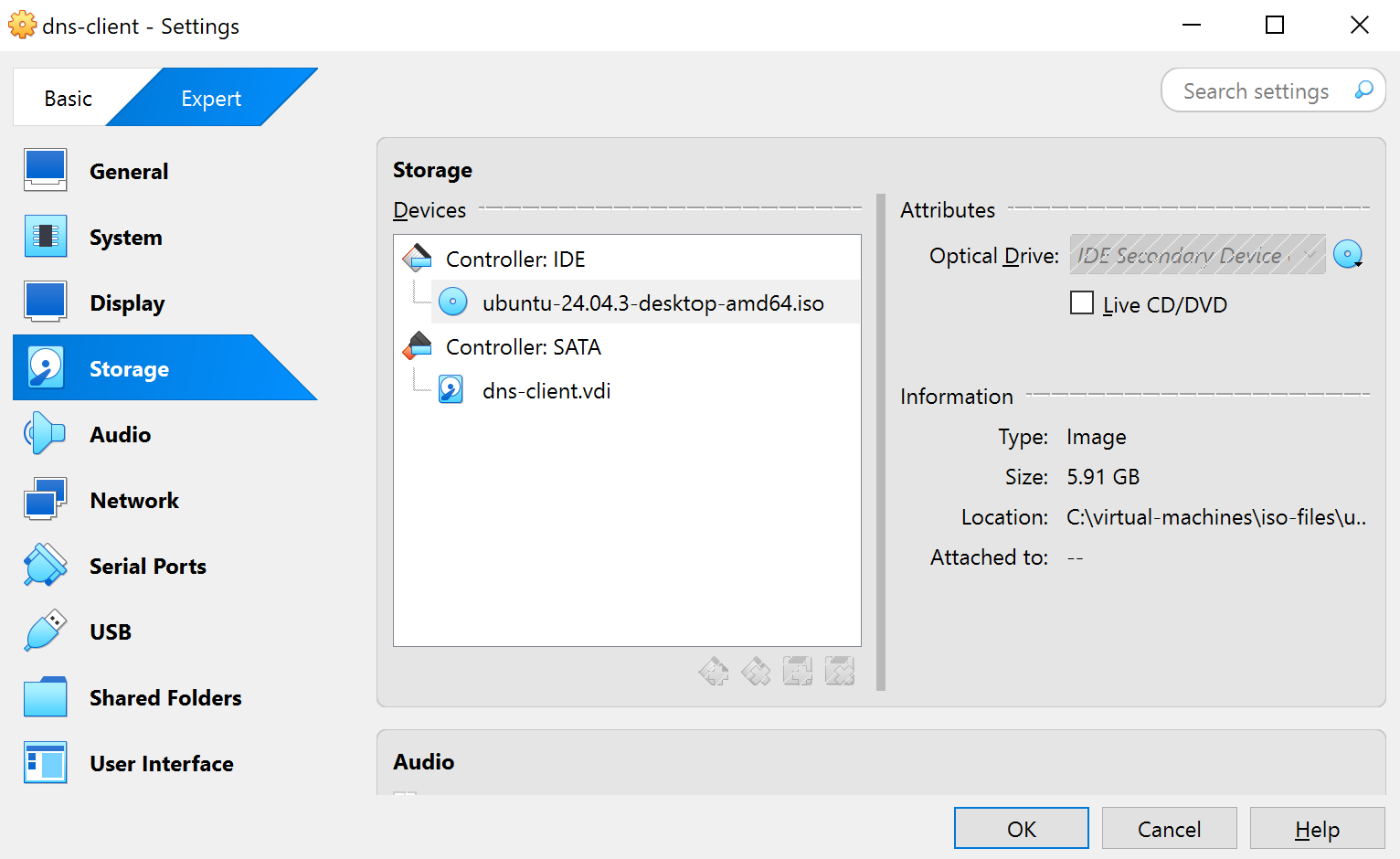Open the Serial Ports connector icon
Screen dimensions: 1400x859
pyautogui.click(x=45, y=566)
